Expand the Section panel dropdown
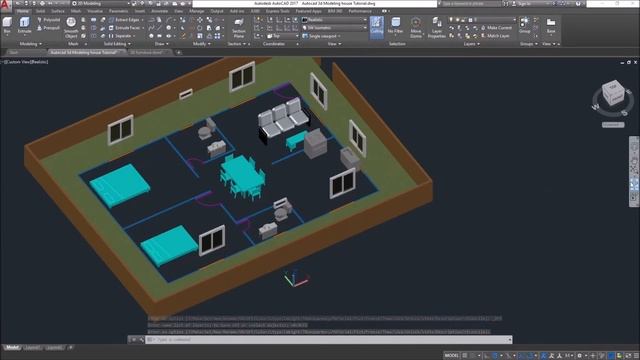 tap(237, 44)
